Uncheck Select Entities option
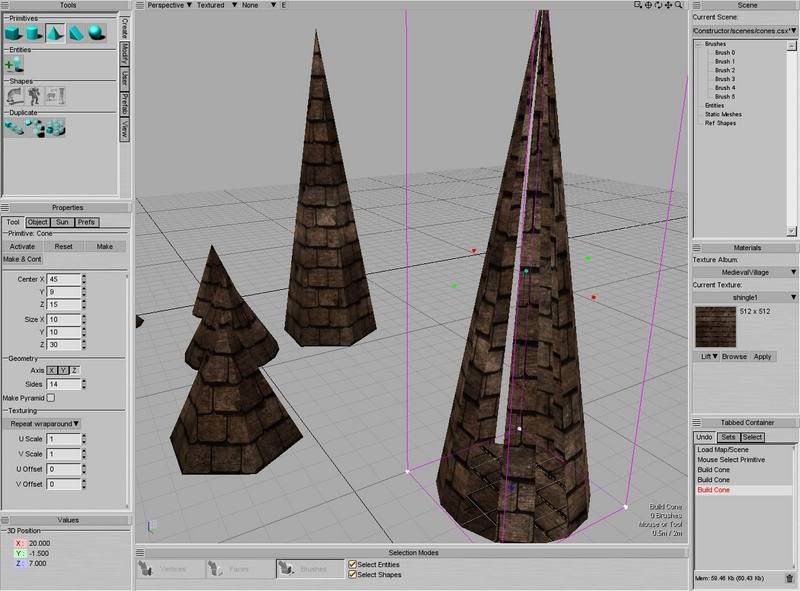This screenshot has width=800, height=591. pyautogui.click(x=352, y=564)
